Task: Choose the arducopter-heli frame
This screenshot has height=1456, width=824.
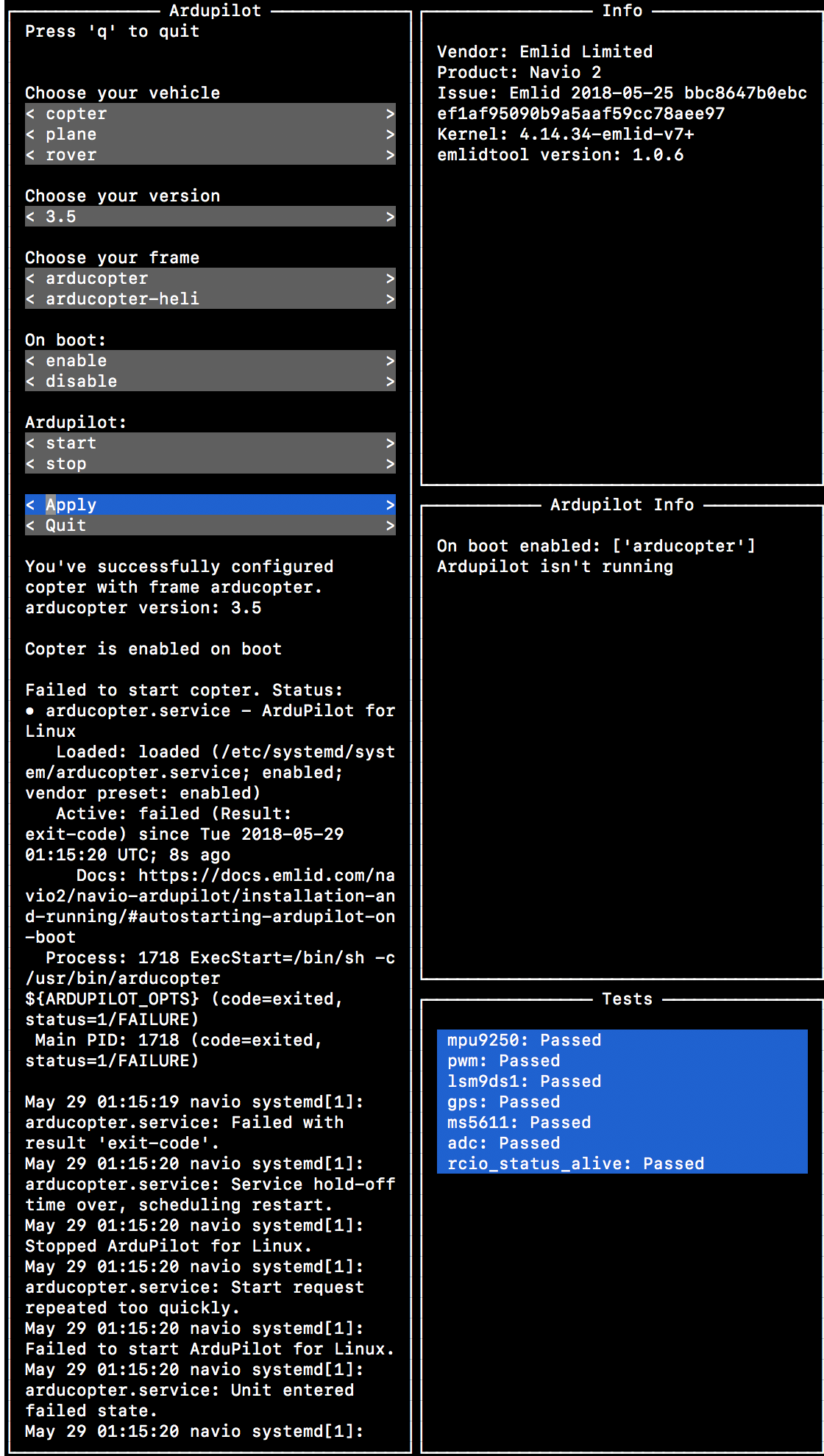Action: [x=210, y=299]
